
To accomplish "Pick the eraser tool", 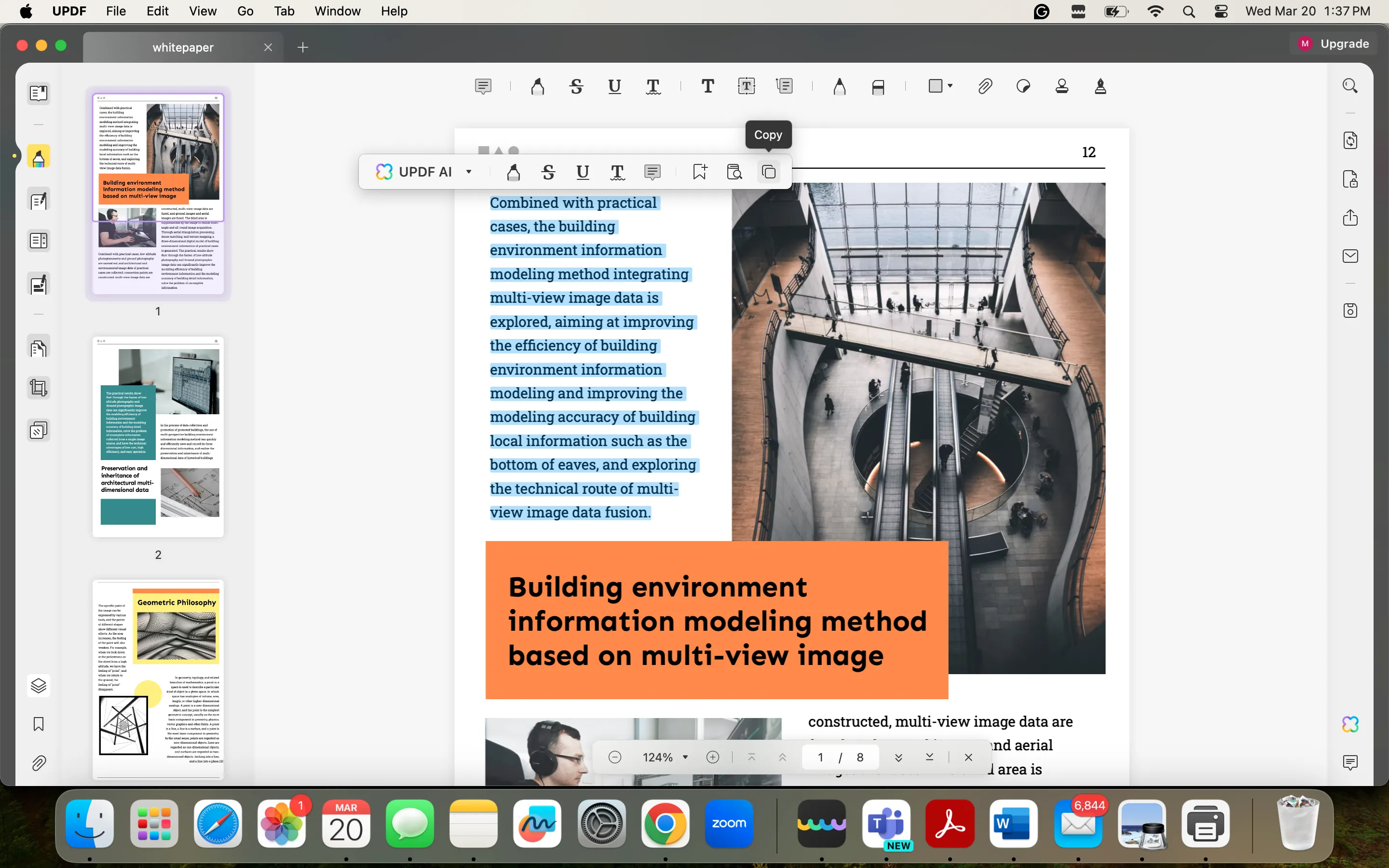I will tap(878, 87).
